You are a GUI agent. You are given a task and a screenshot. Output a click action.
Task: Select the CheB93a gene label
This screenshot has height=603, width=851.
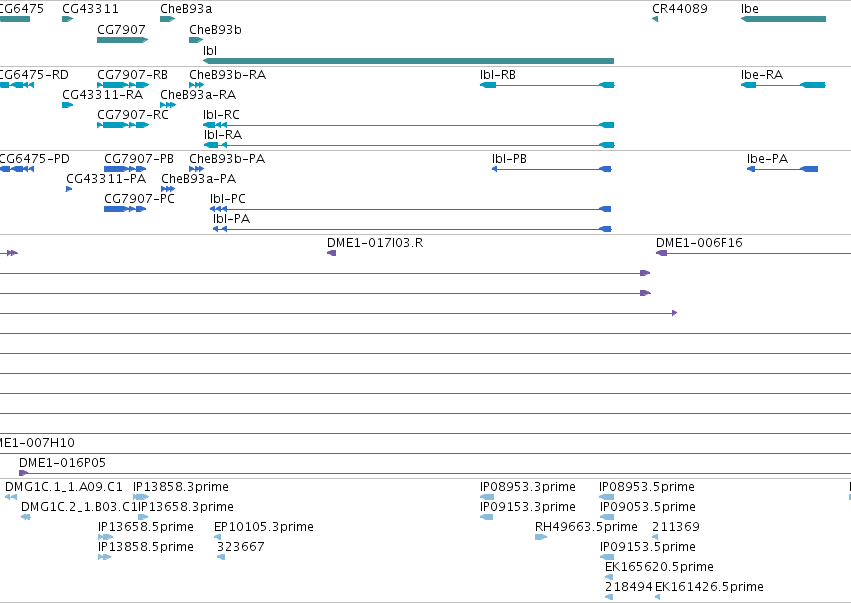186,9
